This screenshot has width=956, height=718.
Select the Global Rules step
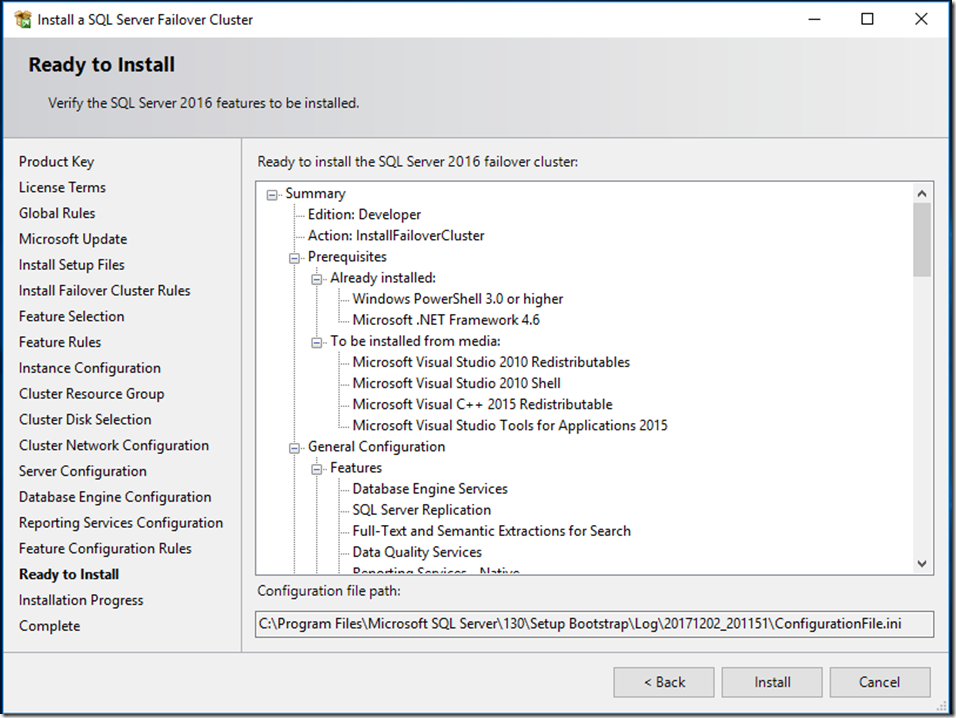tap(57, 213)
